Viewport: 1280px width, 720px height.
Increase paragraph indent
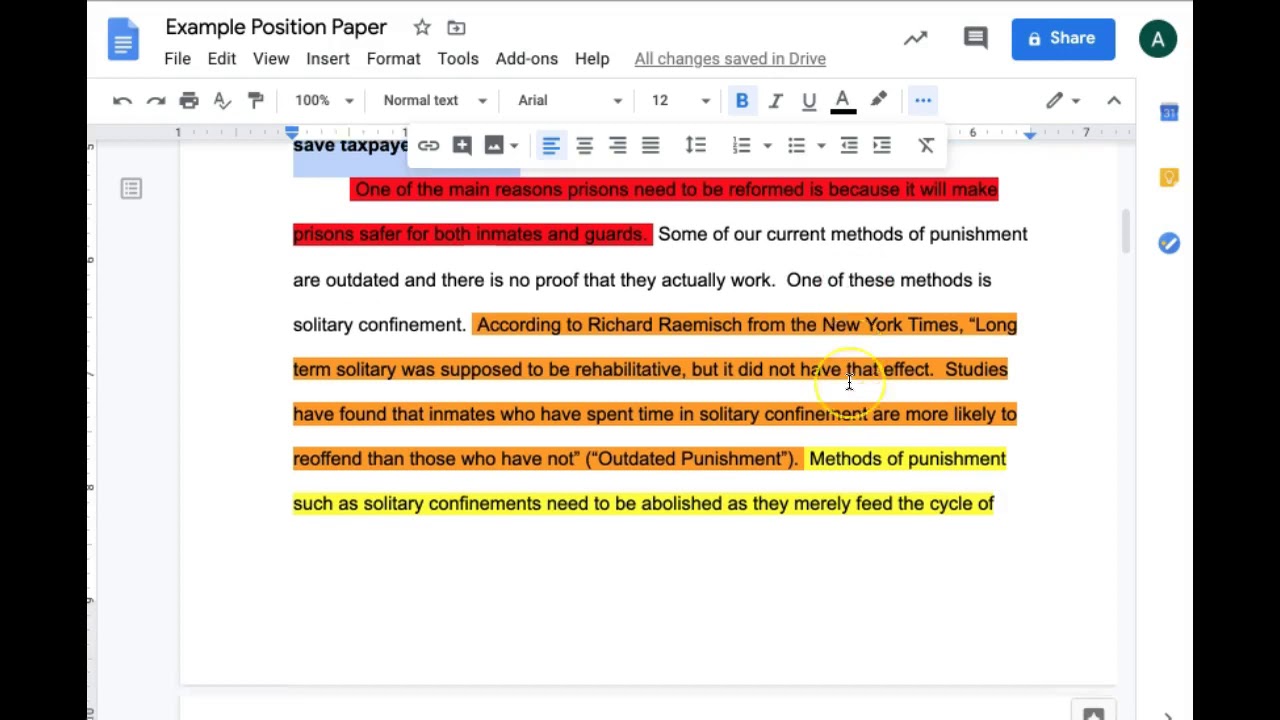882,146
